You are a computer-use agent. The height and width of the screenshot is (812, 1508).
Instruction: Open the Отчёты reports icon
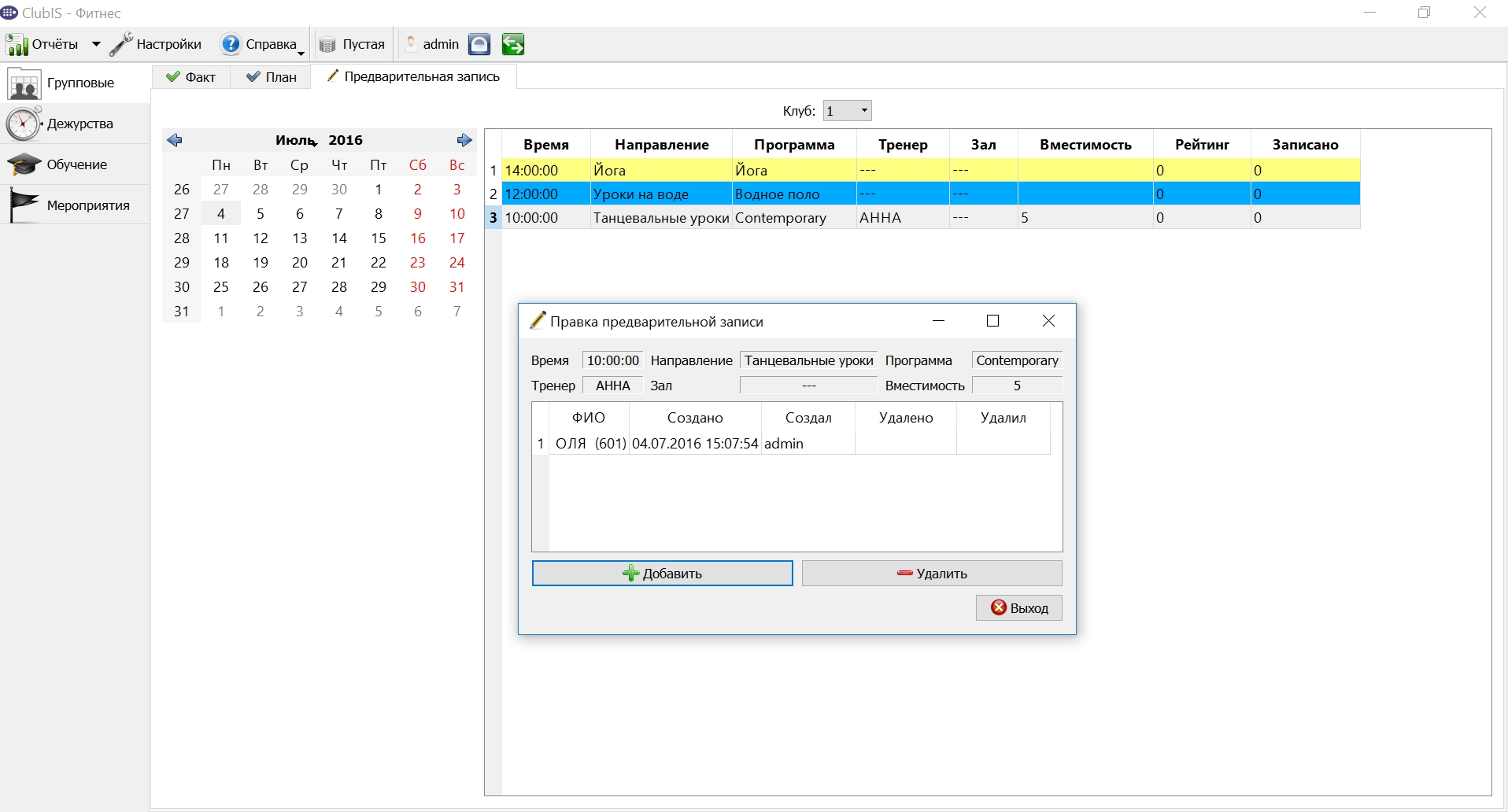click(18, 45)
